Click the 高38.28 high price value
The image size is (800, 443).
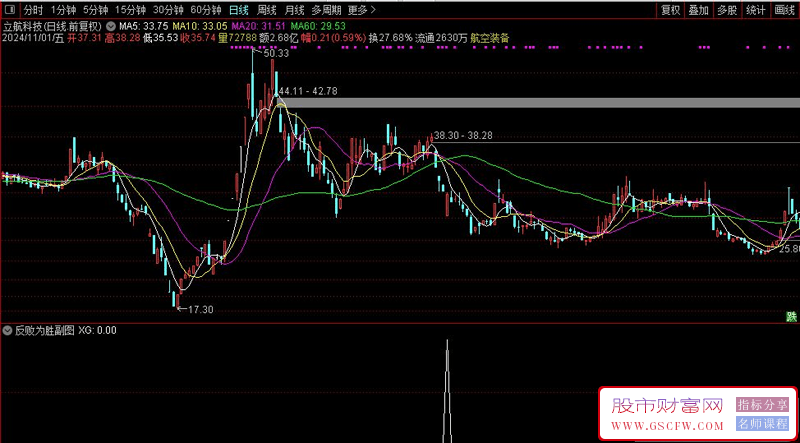tap(122, 38)
